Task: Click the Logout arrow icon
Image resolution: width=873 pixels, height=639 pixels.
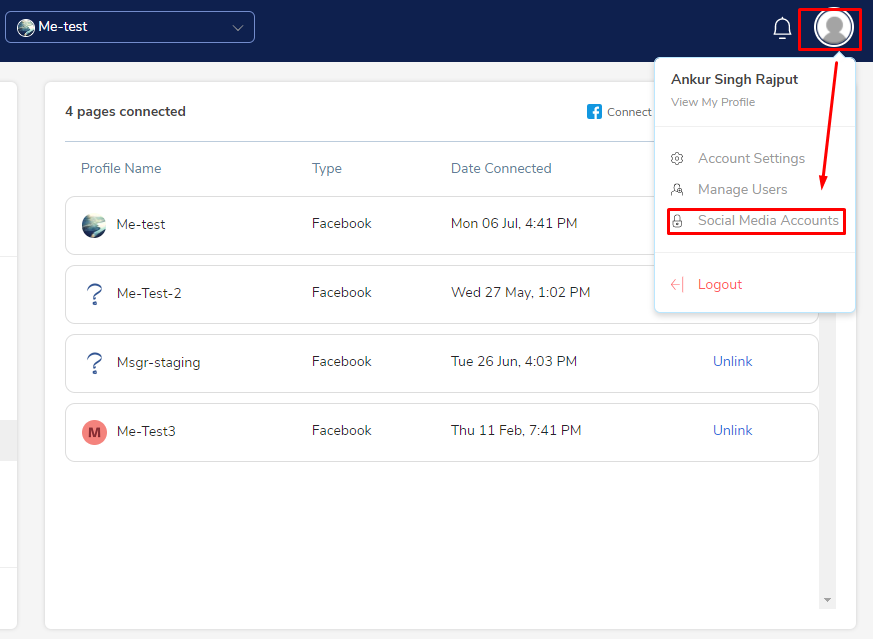Action: [x=677, y=284]
